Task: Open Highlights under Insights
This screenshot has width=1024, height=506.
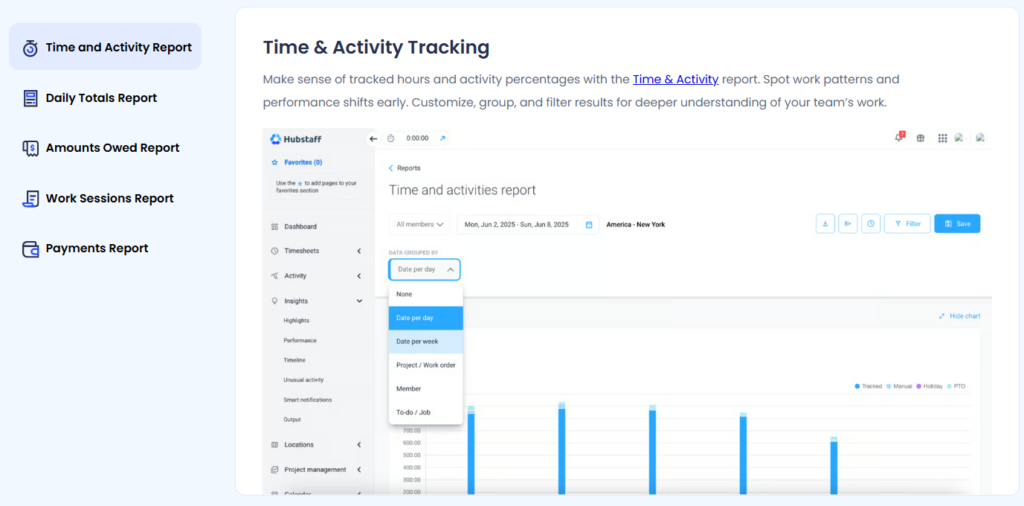Action: pos(296,321)
